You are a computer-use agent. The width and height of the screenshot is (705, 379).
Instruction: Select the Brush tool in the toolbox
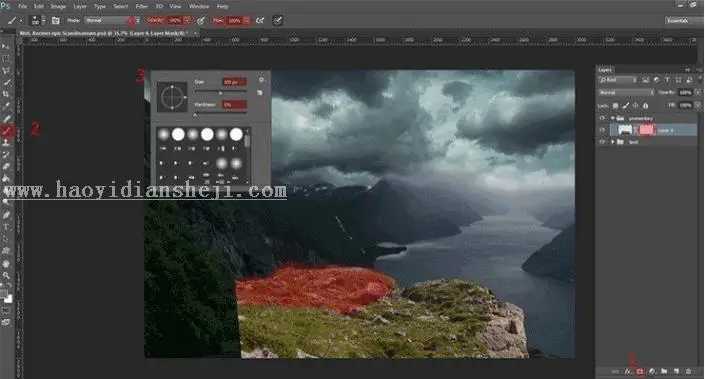[x=7, y=130]
